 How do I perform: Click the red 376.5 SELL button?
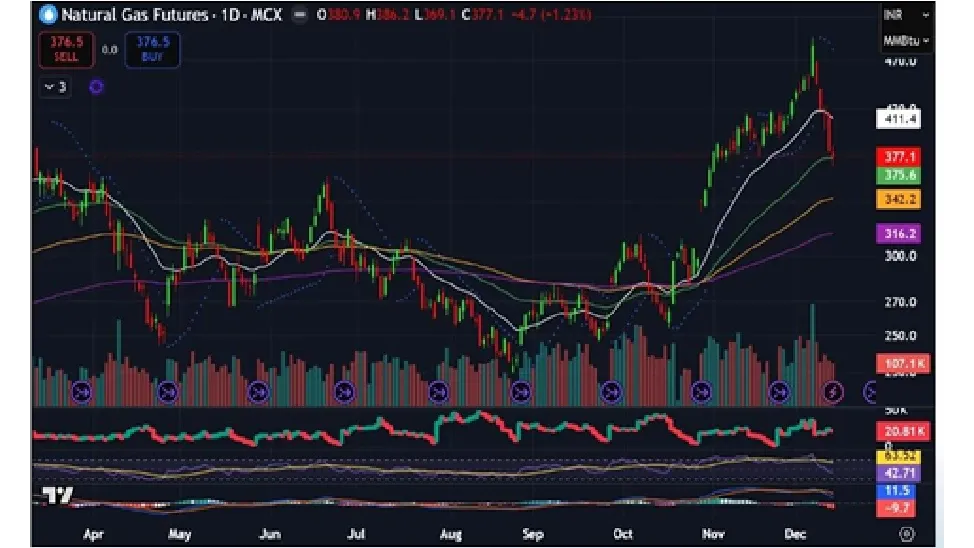66,49
